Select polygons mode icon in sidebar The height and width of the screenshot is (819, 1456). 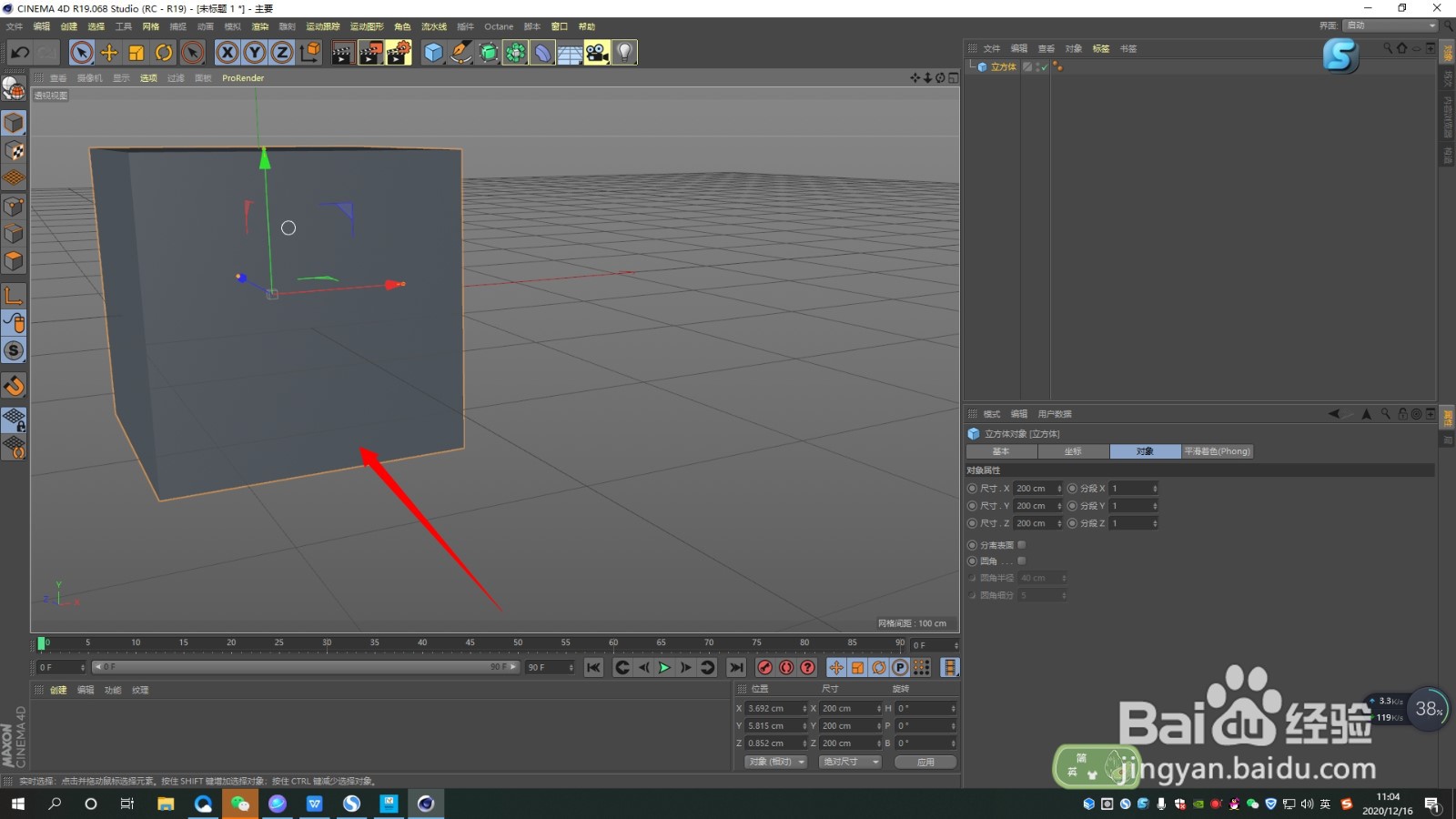(x=14, y=262)
